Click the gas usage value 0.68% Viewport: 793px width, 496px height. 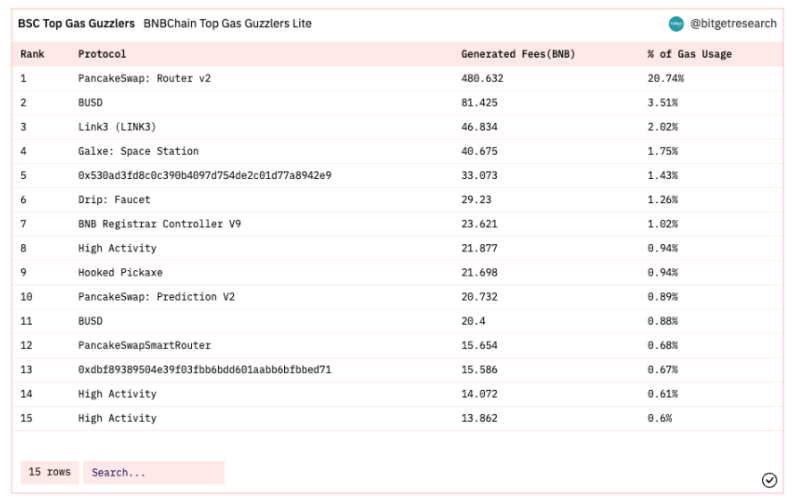(663, 345)
